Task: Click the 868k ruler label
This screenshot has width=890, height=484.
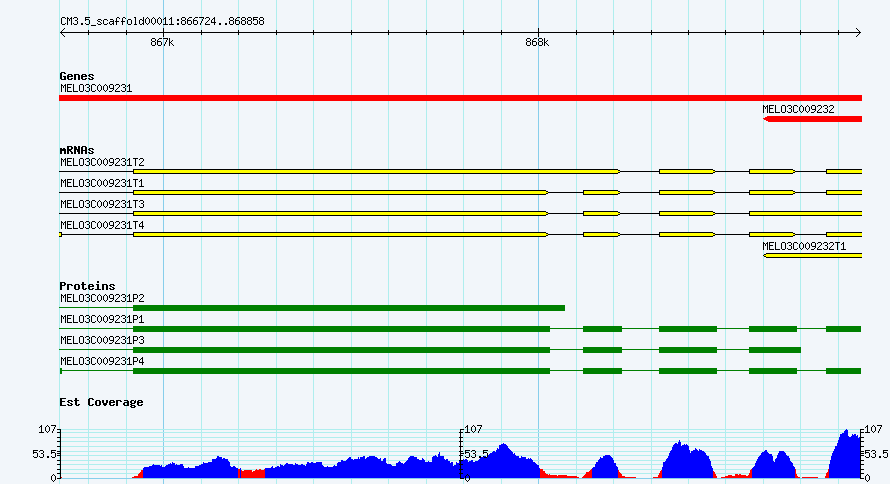Action: coord(537,43)
